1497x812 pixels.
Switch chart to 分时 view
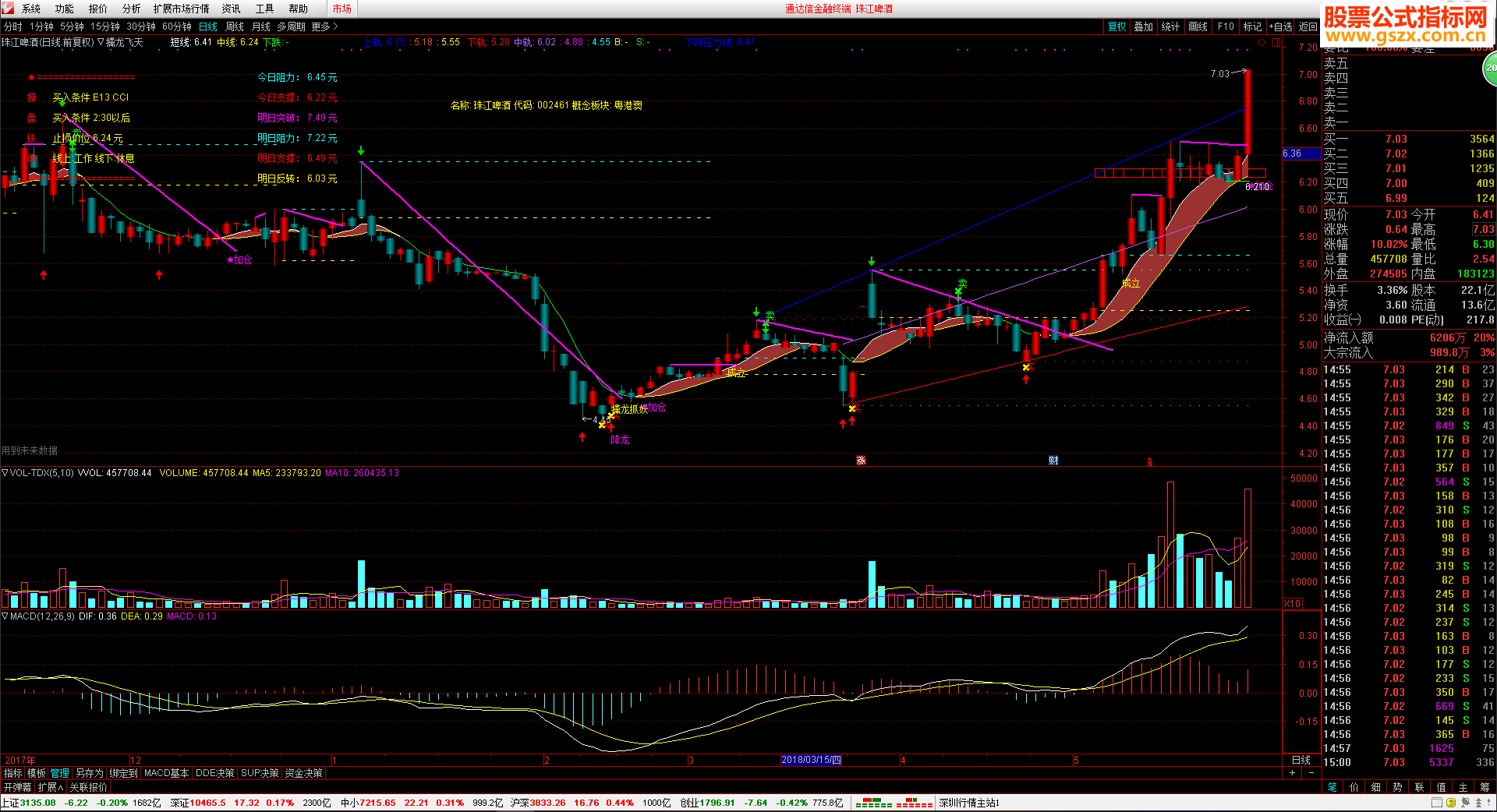(13, 26)
